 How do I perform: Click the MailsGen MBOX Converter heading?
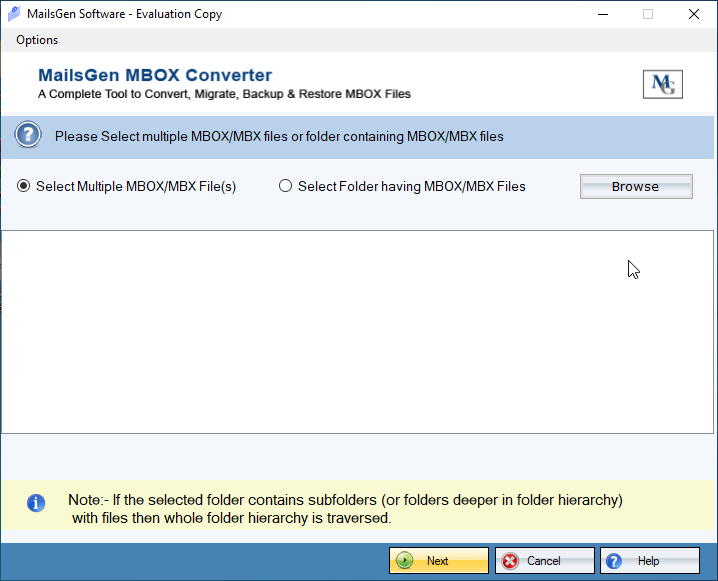tap(155, 75)
